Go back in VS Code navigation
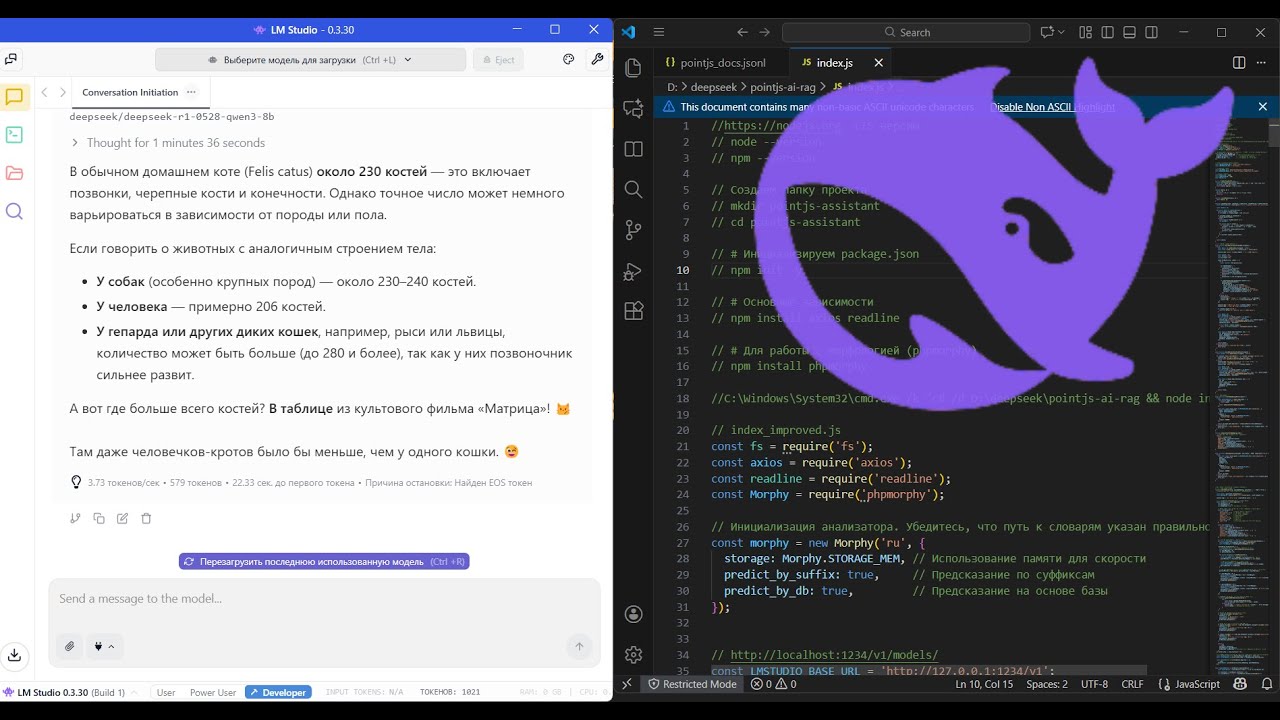1280x720 pixels. pos(742,32)
